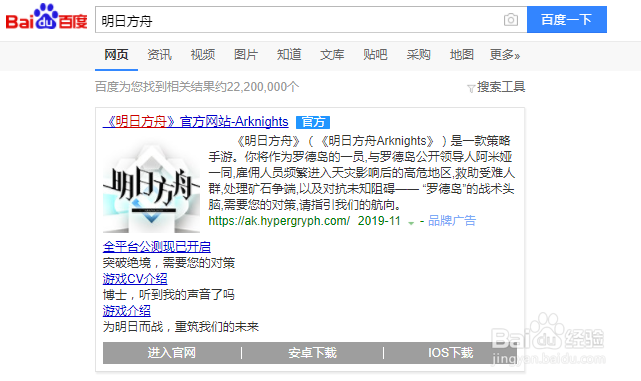The image size is (641, 381).
Task: Click text 突破绝境，需要您的对策
Action: 169,263
